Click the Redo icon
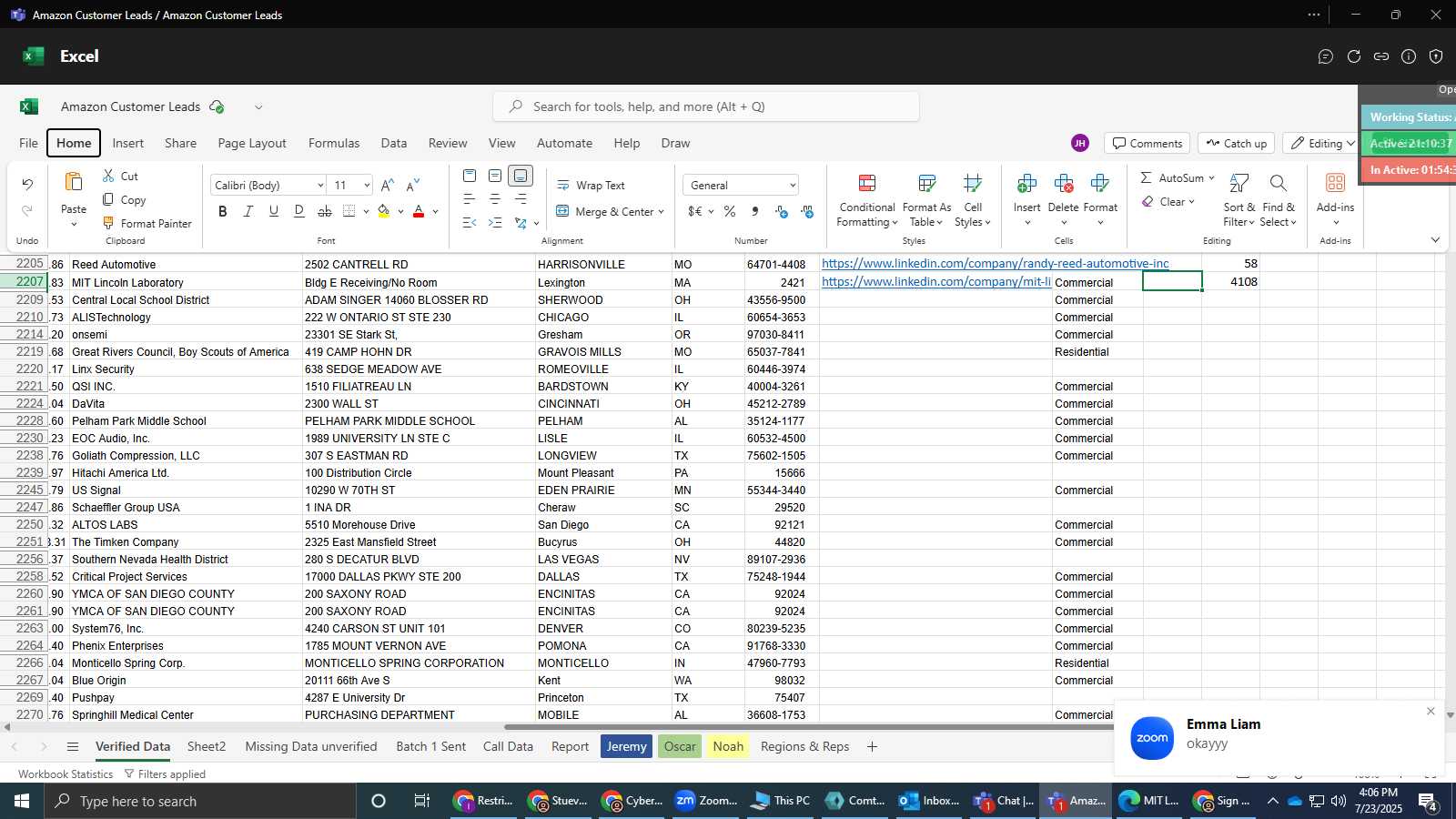 27,210
